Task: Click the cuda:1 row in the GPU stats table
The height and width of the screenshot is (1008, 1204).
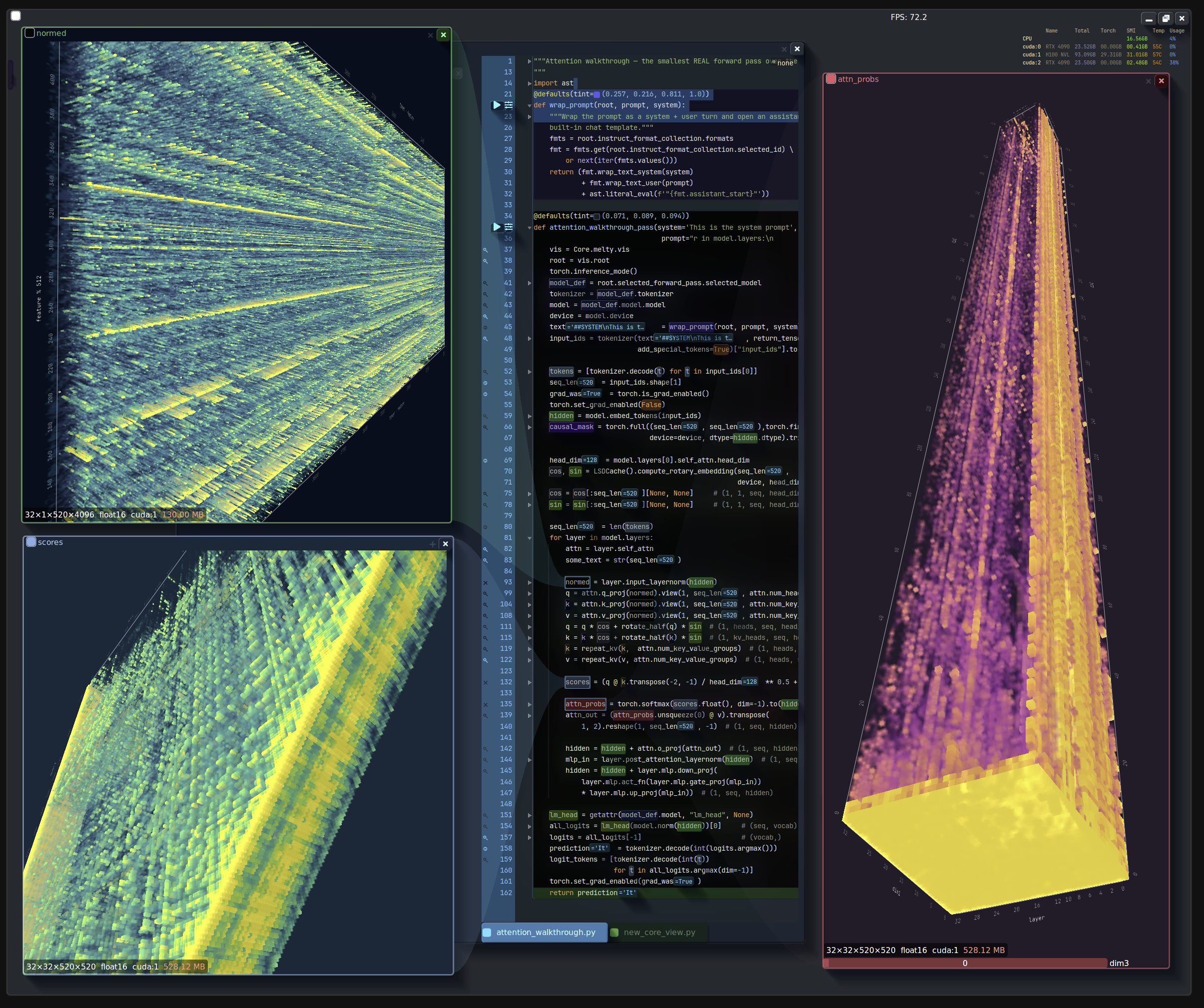Action: click(1100, 55)
